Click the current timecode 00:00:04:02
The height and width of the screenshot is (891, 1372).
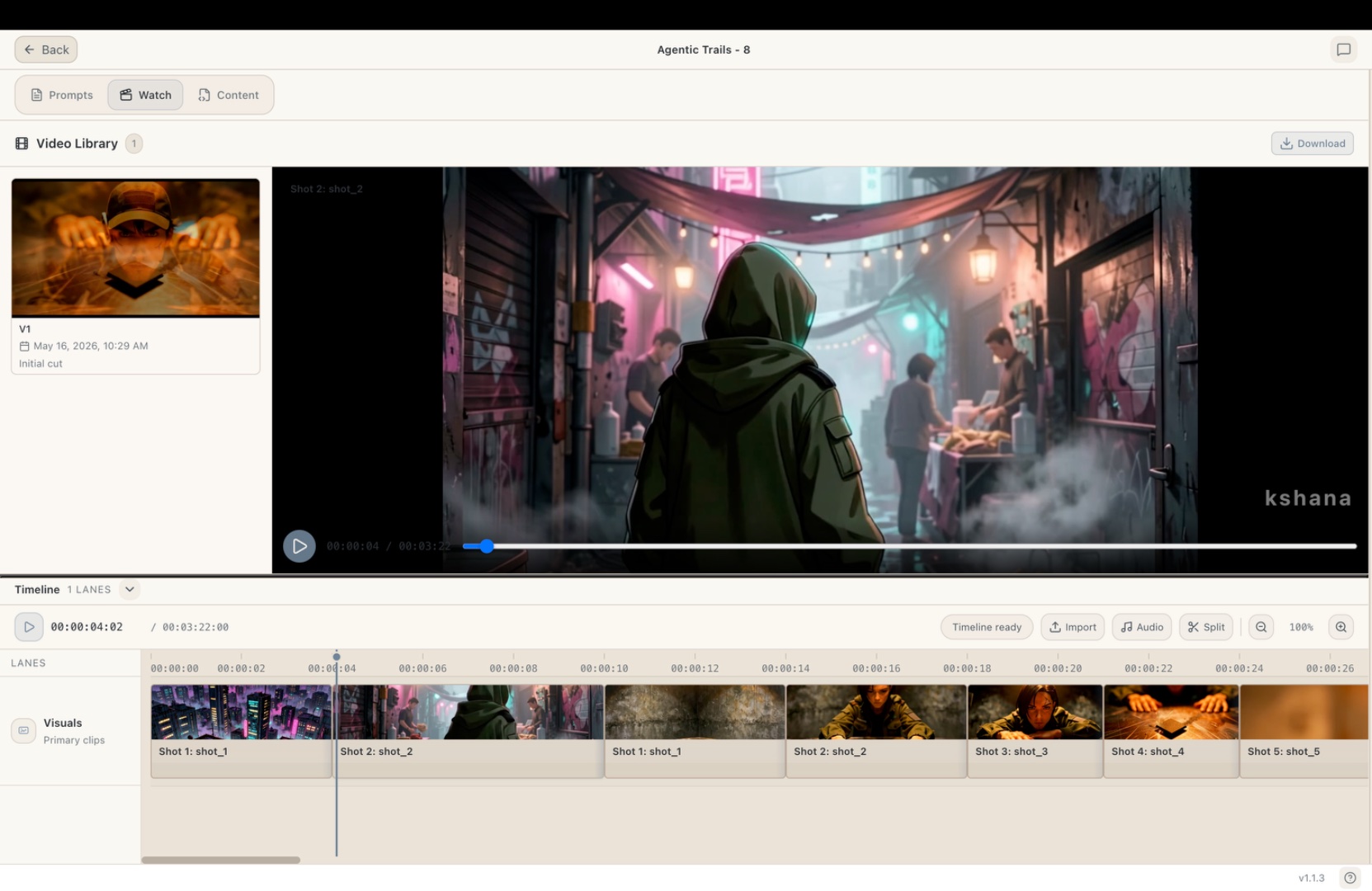coord(87,627)
